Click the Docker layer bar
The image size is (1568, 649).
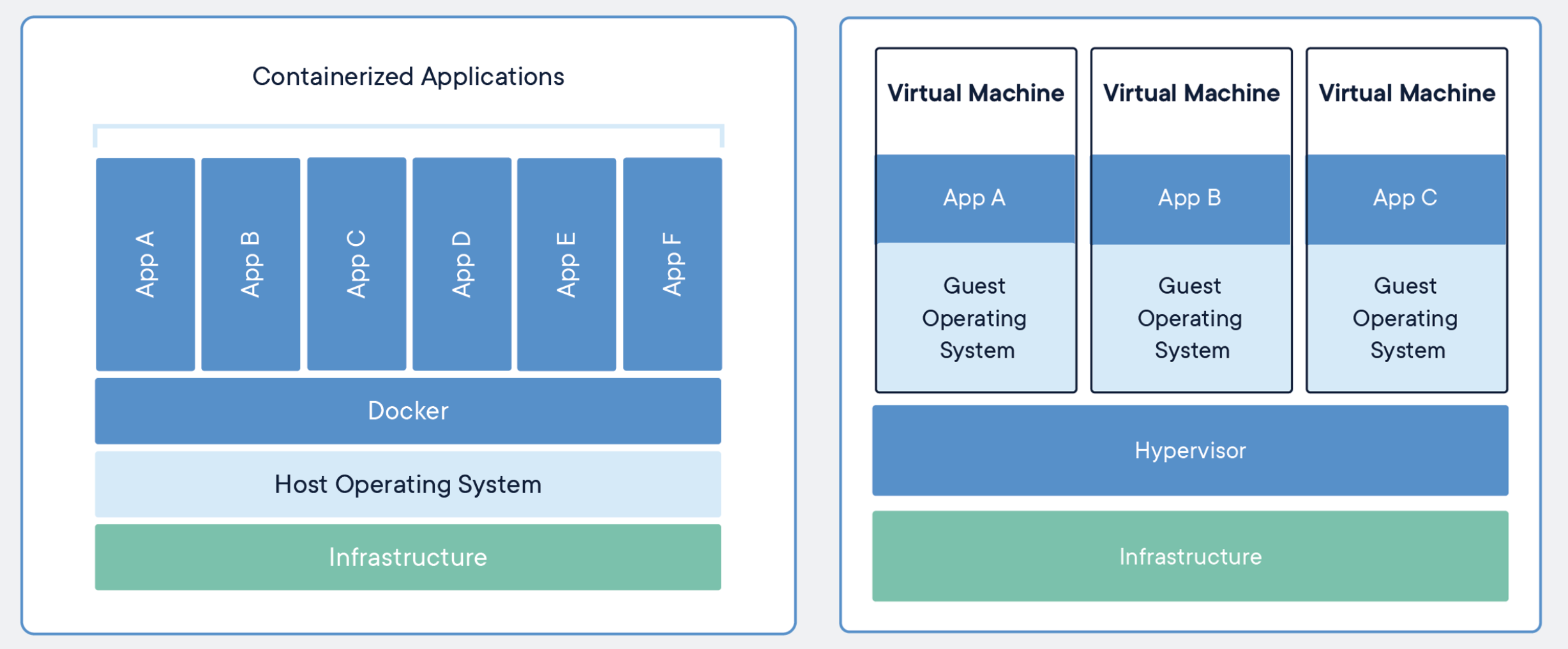(408, 411)
